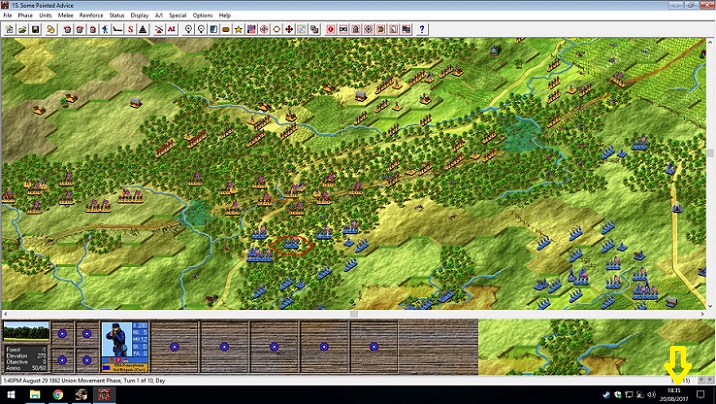Screen dimensions: 716x404
Task: Click the yellow linked rings toolbar icon
Action: [51, 30]
